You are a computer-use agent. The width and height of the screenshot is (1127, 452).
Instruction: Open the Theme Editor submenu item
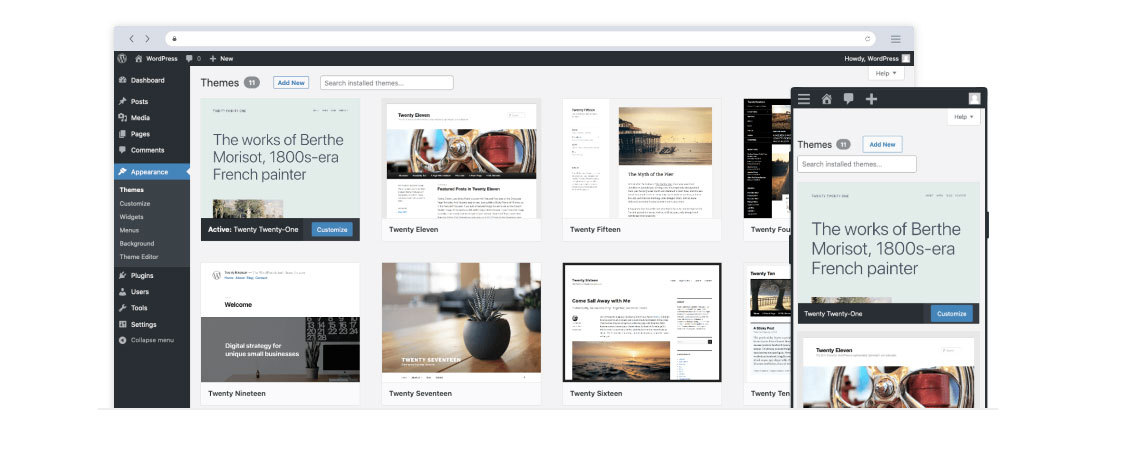click(x=139, y=257)
